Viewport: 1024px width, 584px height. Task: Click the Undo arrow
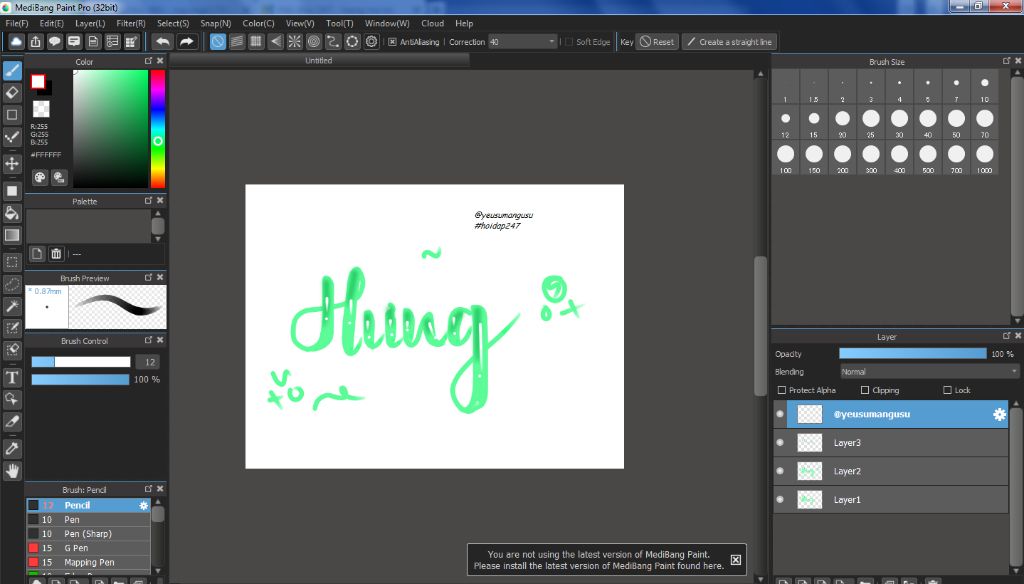[x=163, y=42]
